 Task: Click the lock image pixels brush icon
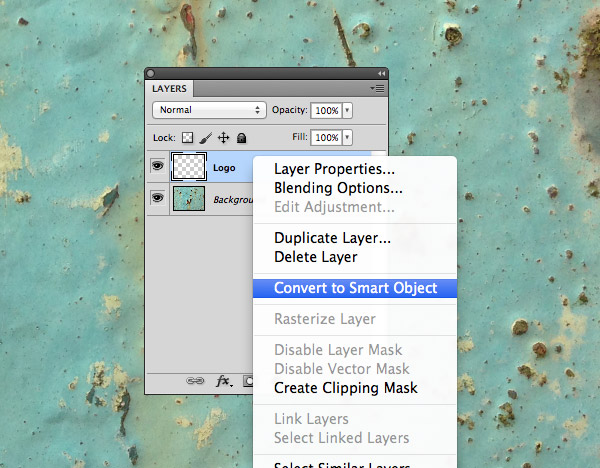[x=205, y=138]
